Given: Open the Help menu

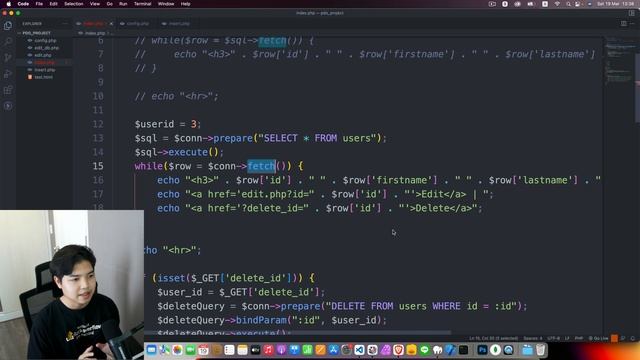Looking at the screenshot, I should click(185, 4).
